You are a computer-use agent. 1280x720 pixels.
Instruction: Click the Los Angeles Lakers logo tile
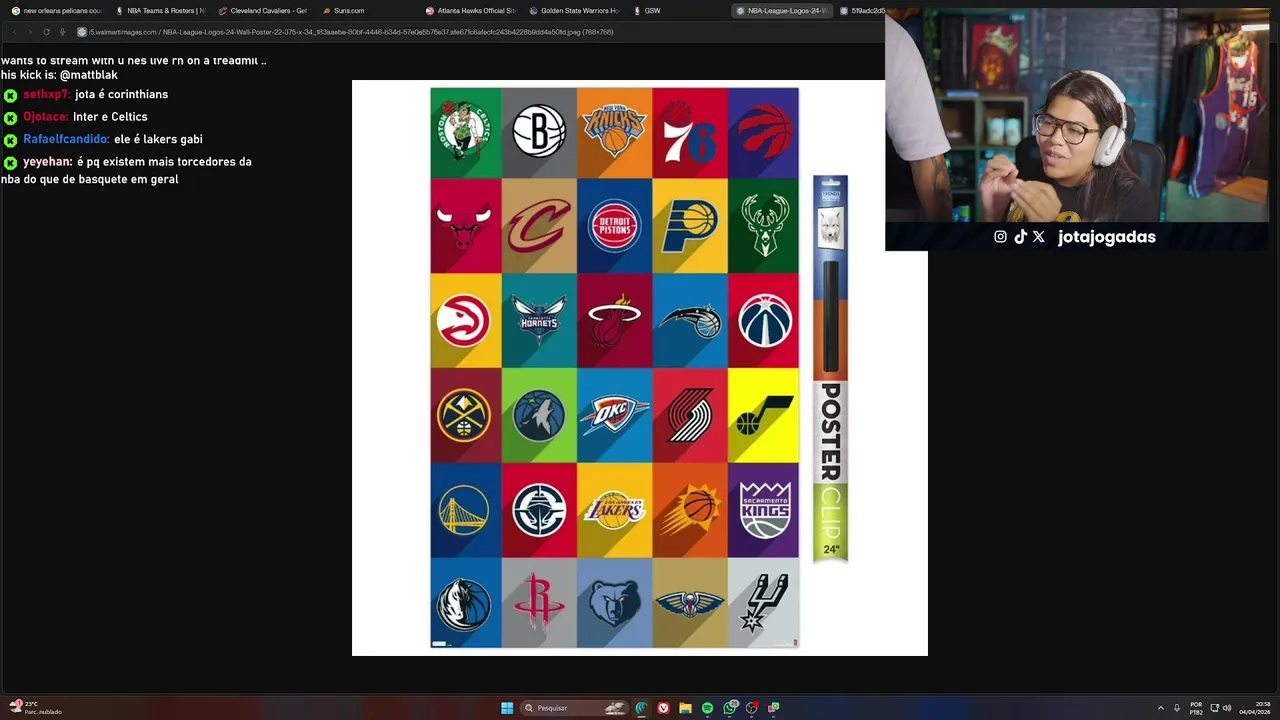tap(615, 510)
